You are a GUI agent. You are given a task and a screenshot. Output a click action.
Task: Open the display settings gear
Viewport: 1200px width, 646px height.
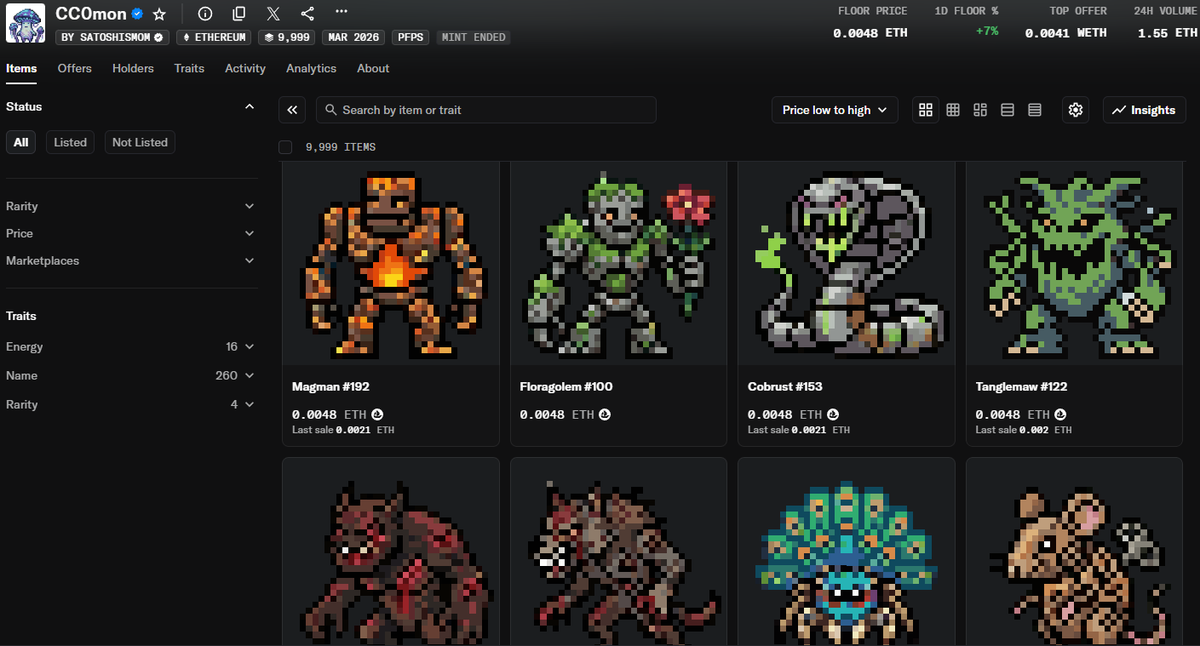point(1076,110)
